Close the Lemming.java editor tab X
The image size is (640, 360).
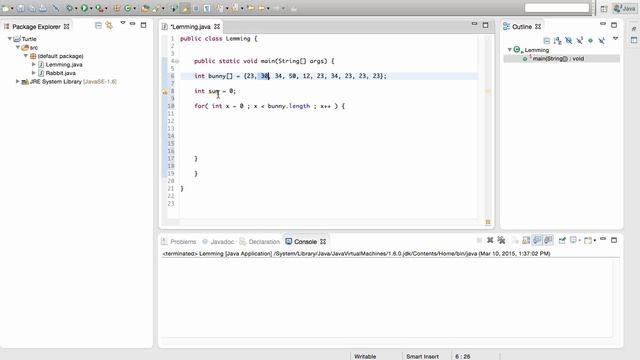point(217,27)
